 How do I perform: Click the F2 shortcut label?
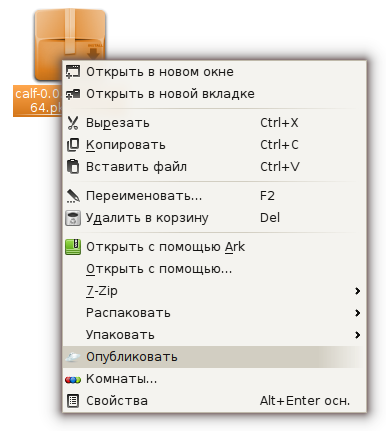point(267,196)
